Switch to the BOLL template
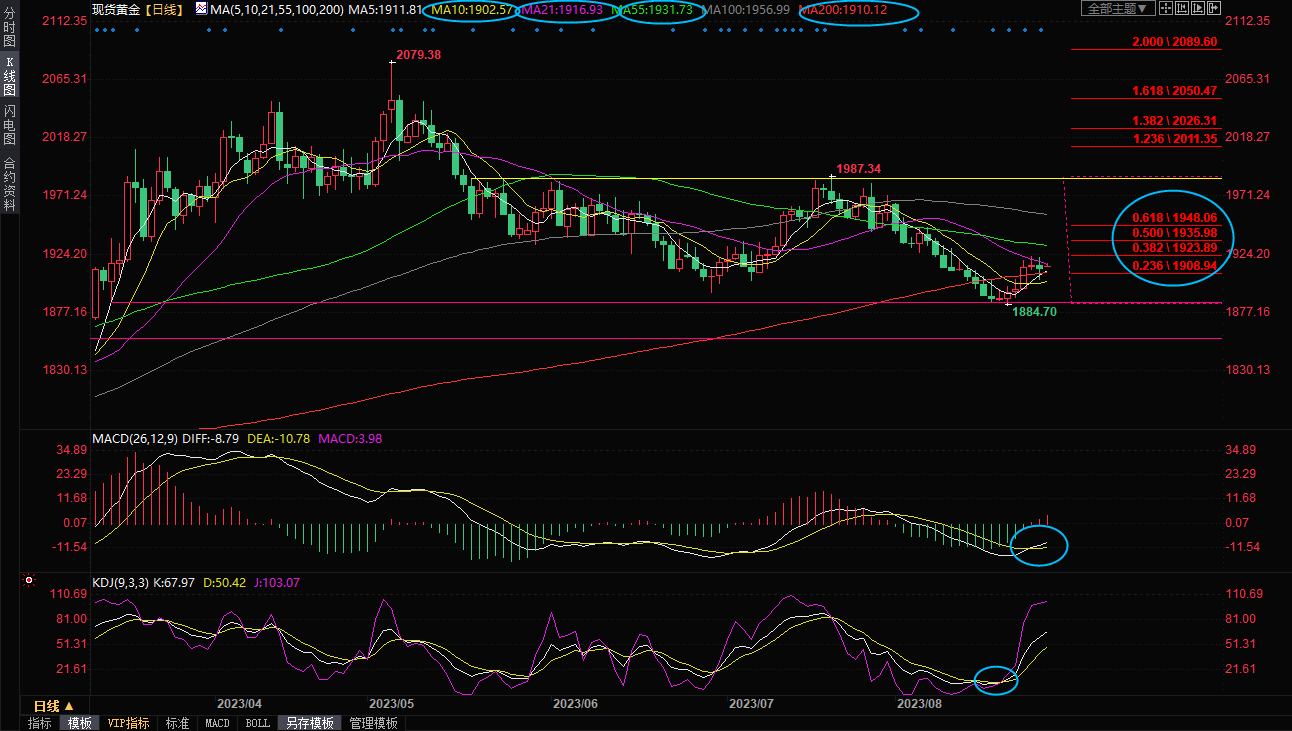Viewport: 1292px width, 731px height. [257, 723]
